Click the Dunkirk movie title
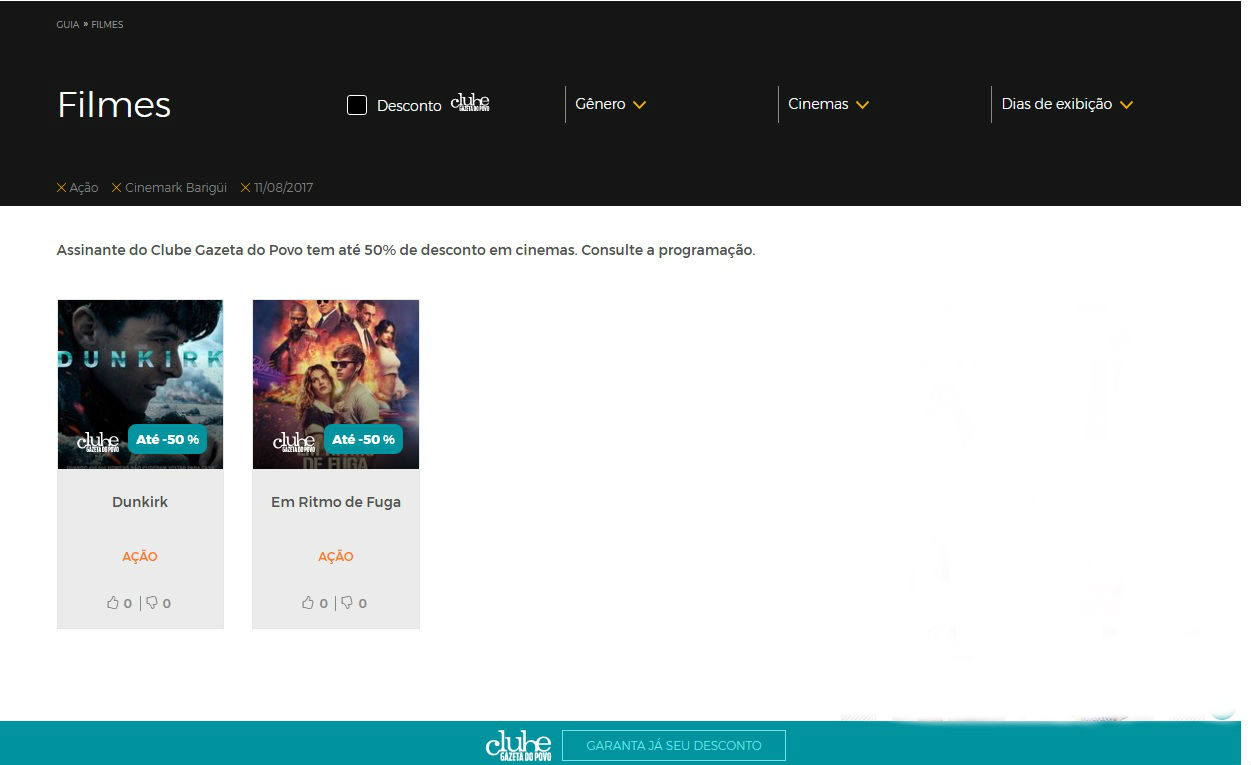1251x765 pixels. click(x=140, y=502)
